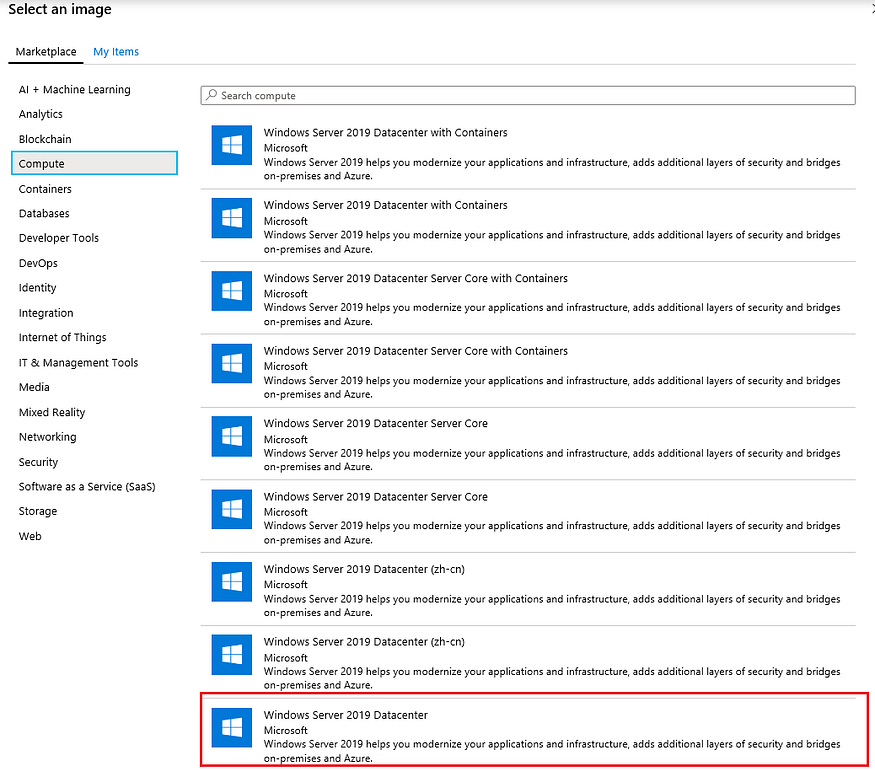Click the Windows icon on the Datacenter (zh-cn) image
875x770 pixels.
coord(231,582)
